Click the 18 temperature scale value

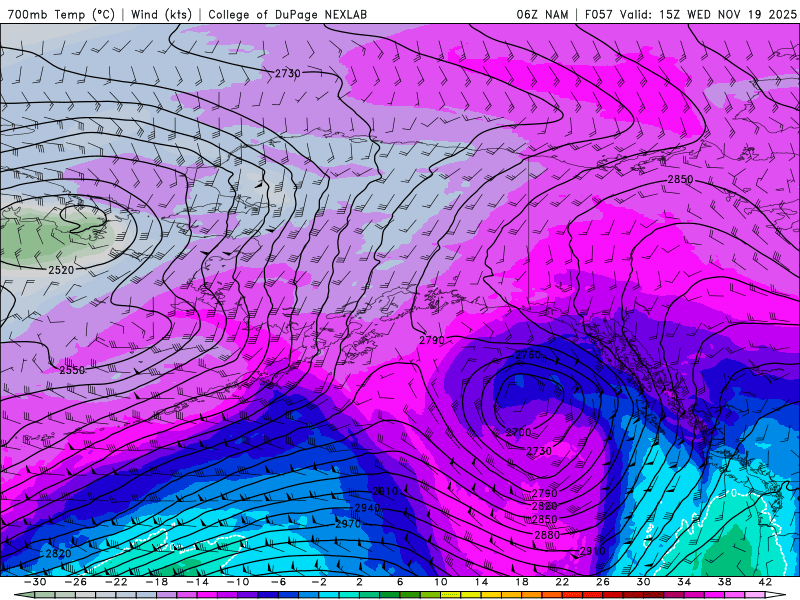(522, 582)
